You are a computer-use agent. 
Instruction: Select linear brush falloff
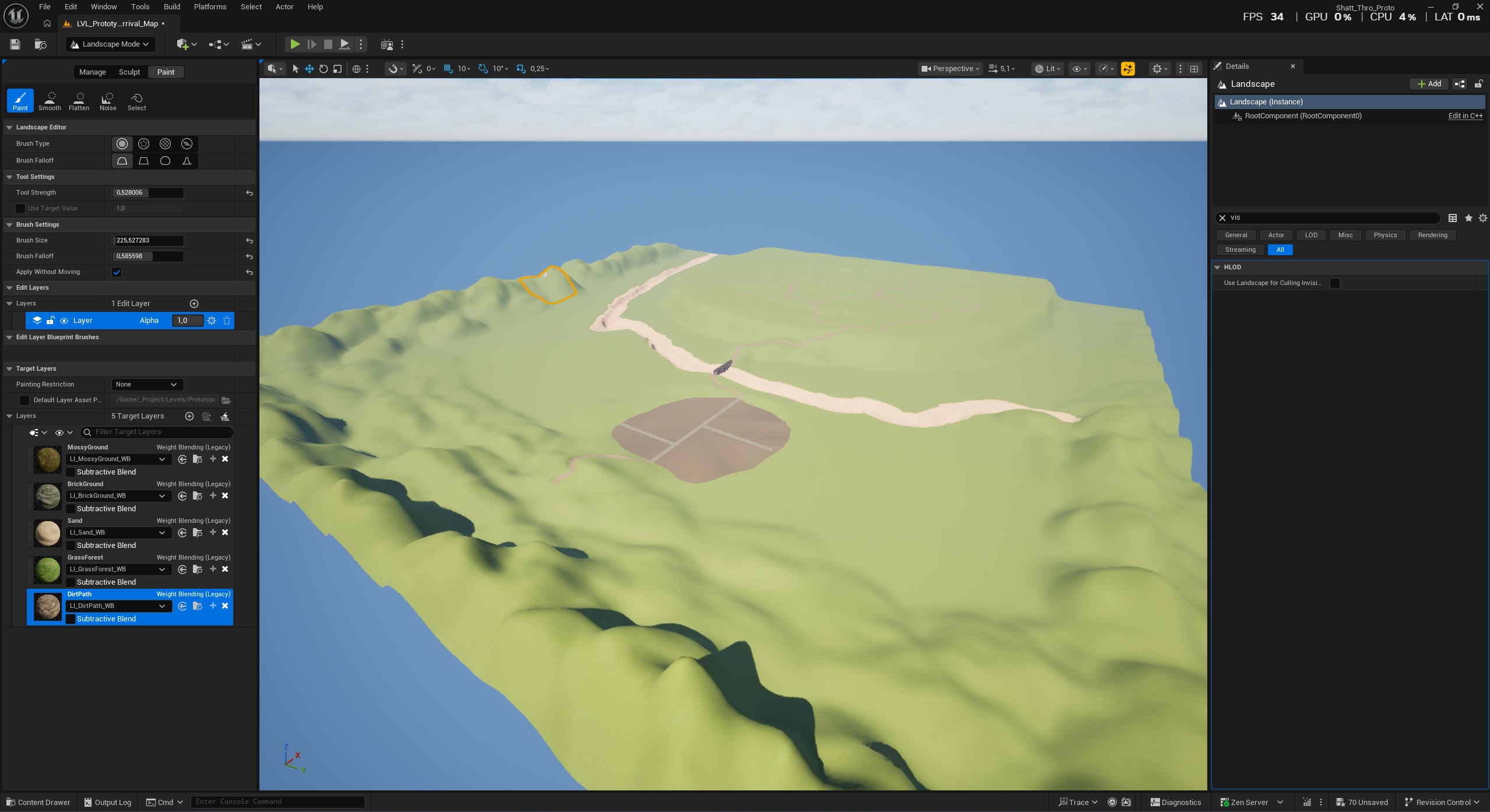143,160
